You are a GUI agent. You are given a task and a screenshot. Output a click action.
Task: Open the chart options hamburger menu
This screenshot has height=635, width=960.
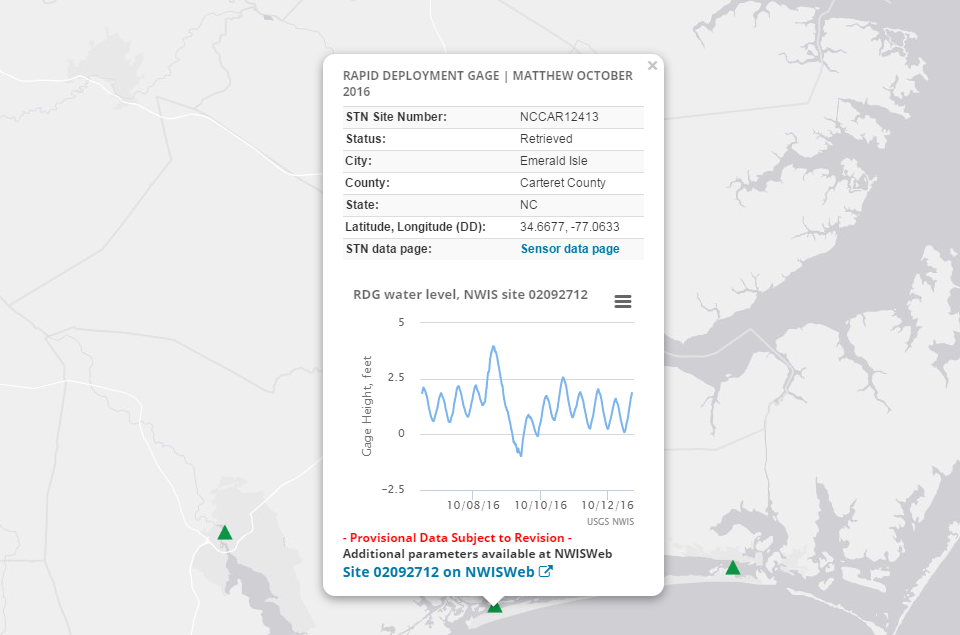pyautogui.click(x=623, y=301)
